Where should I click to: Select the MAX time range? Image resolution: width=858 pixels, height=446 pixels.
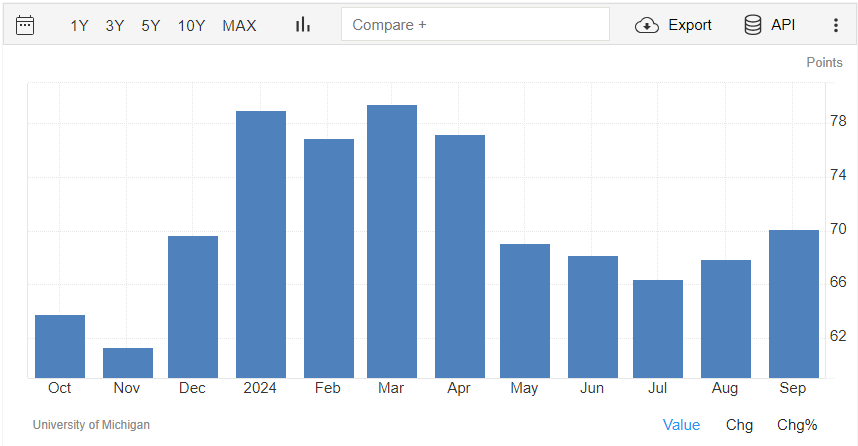[239, 26]
